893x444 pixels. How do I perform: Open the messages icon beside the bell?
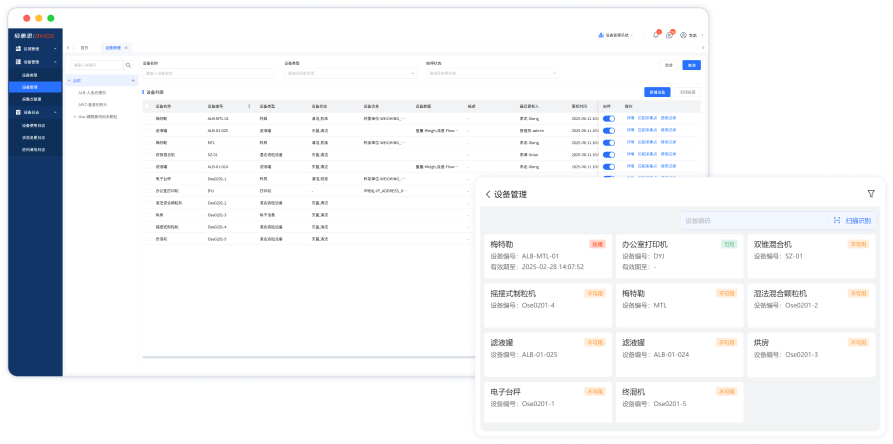(669, 35)
